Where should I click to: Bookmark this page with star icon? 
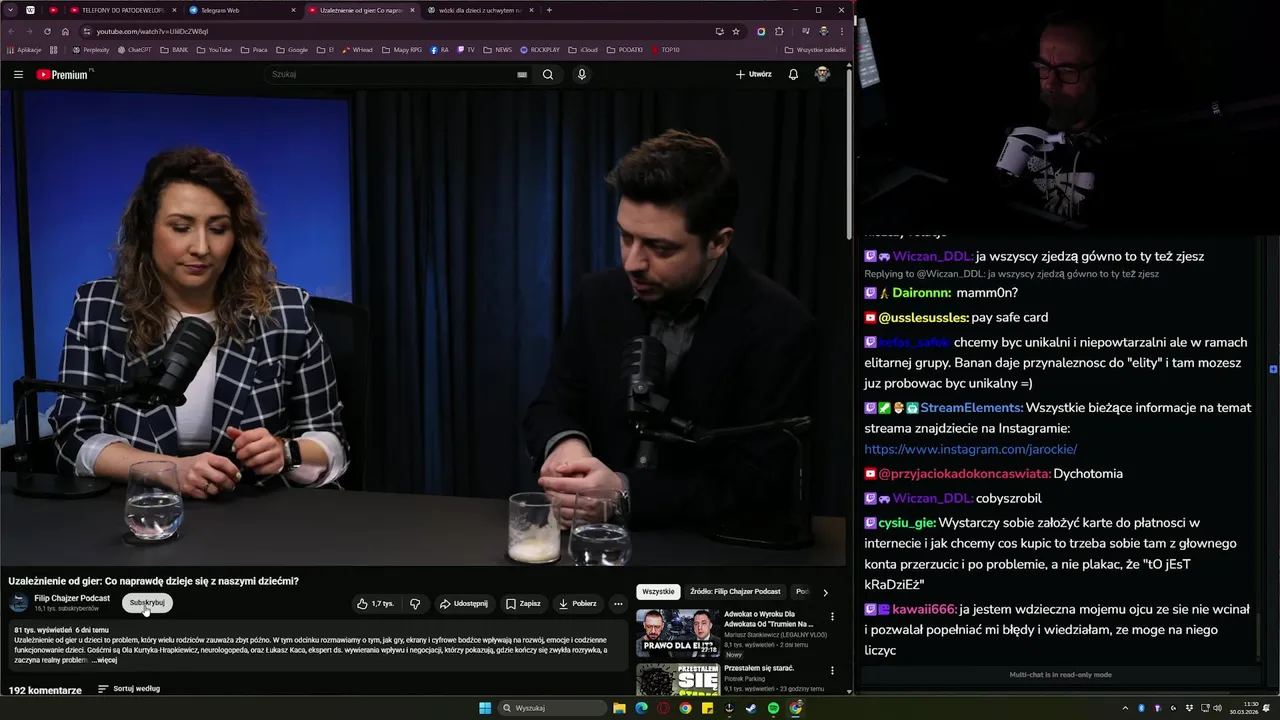[736, 31]
